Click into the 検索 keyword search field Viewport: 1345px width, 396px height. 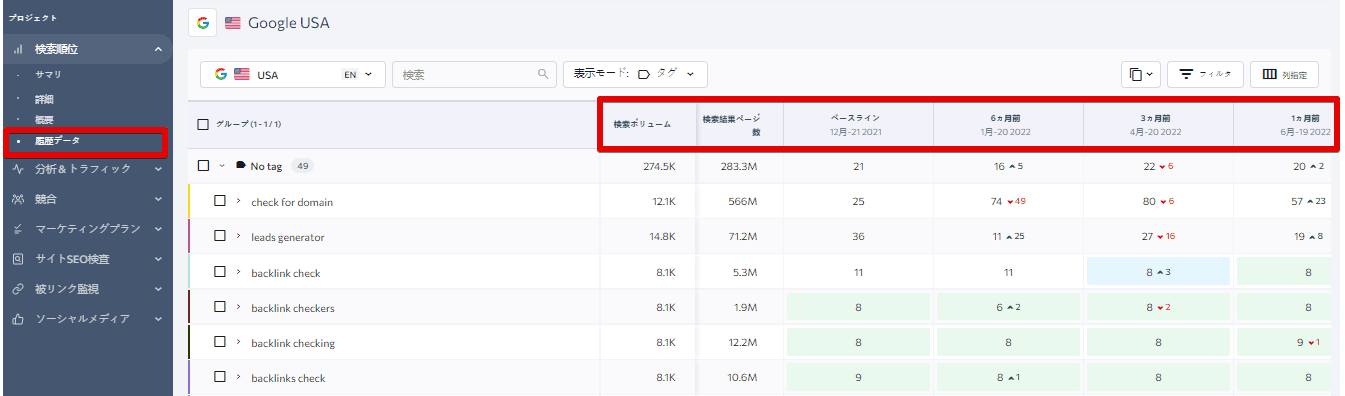474,74
